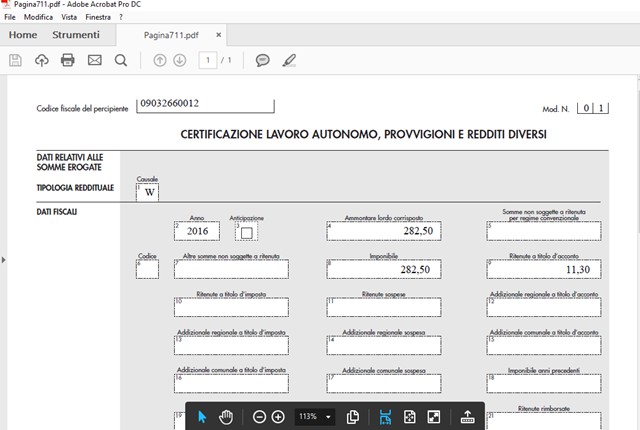Click the Mod. N. box showing 0 1
The height and width of the screenshot is (430, 640).
coord(593,108)
